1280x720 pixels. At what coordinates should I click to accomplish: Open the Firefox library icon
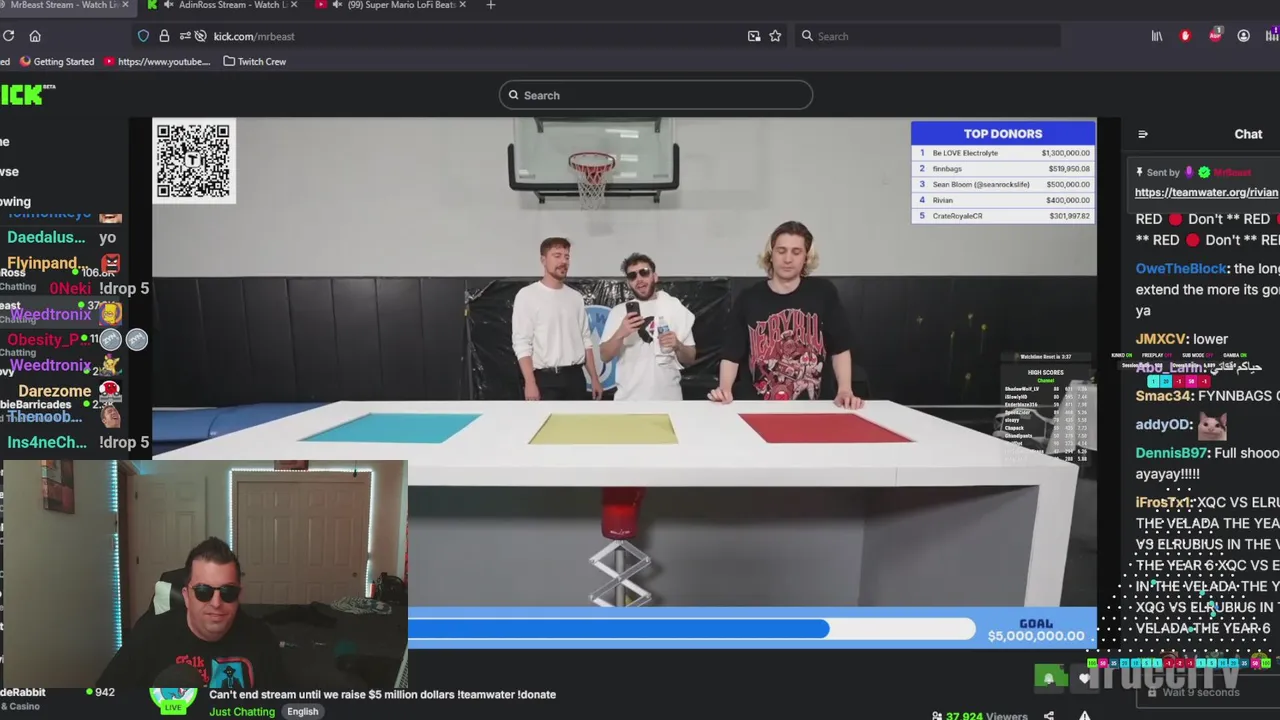coord(1157,36)
